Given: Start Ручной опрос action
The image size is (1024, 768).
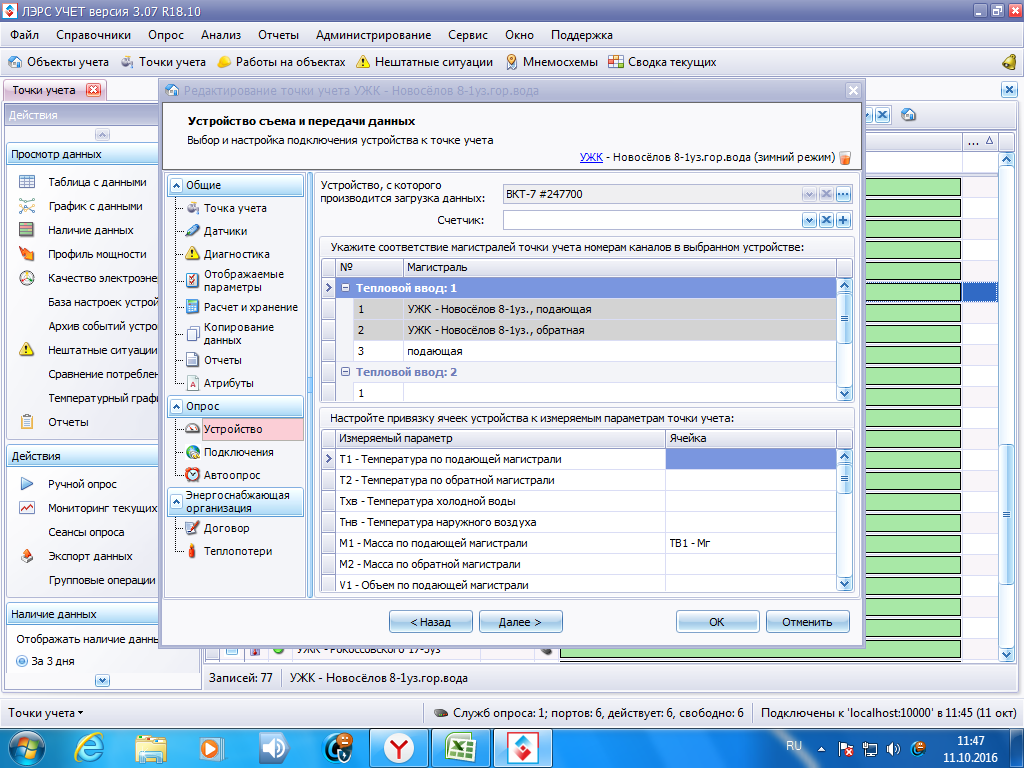Looking at the screenshot, I should tap(82, 484).
